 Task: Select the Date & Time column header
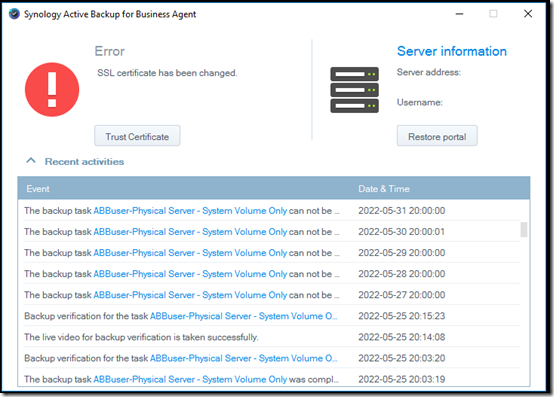384,189
